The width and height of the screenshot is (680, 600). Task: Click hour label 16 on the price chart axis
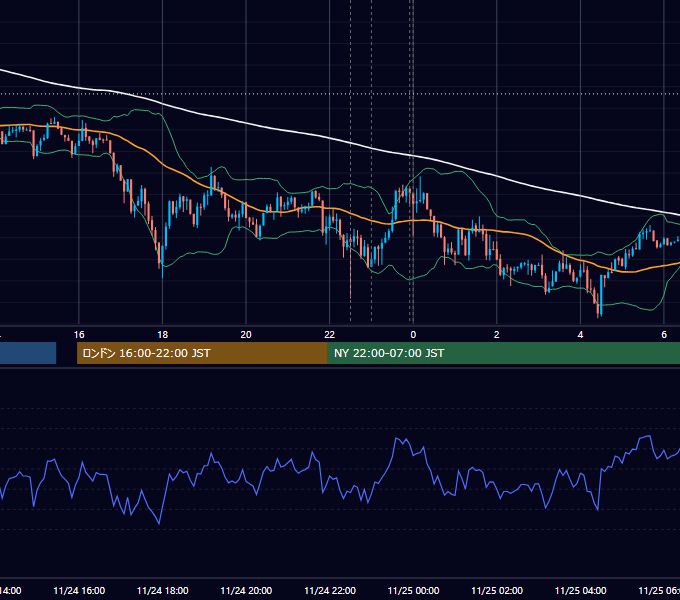pos(79,334)
